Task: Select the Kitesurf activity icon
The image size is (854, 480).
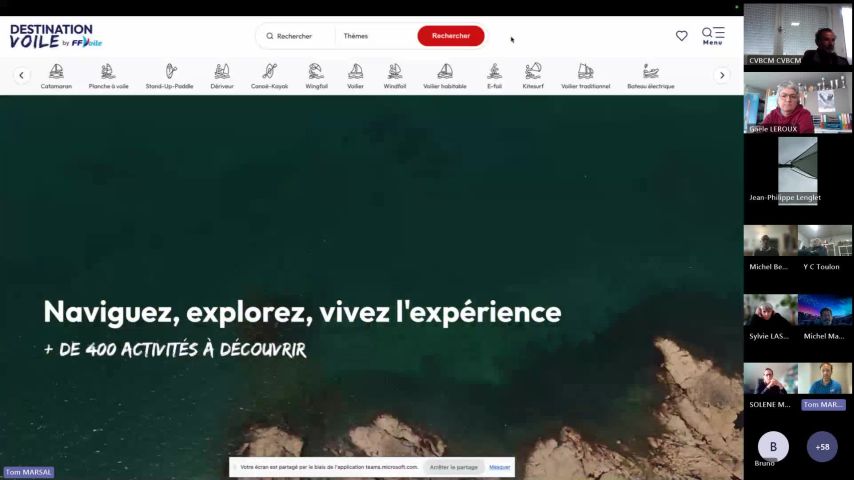Action: click(533, 76)
